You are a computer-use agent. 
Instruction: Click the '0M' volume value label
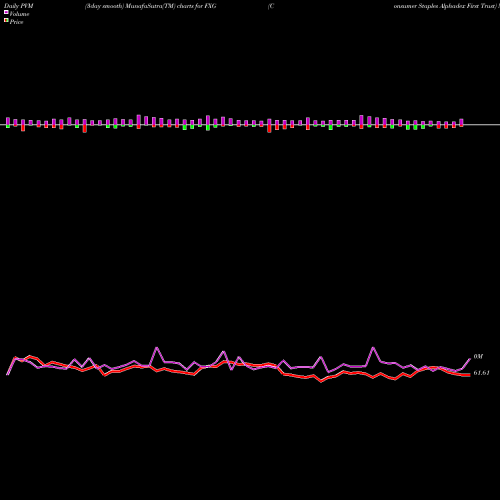pyautogui.click(x=478, y=357)
